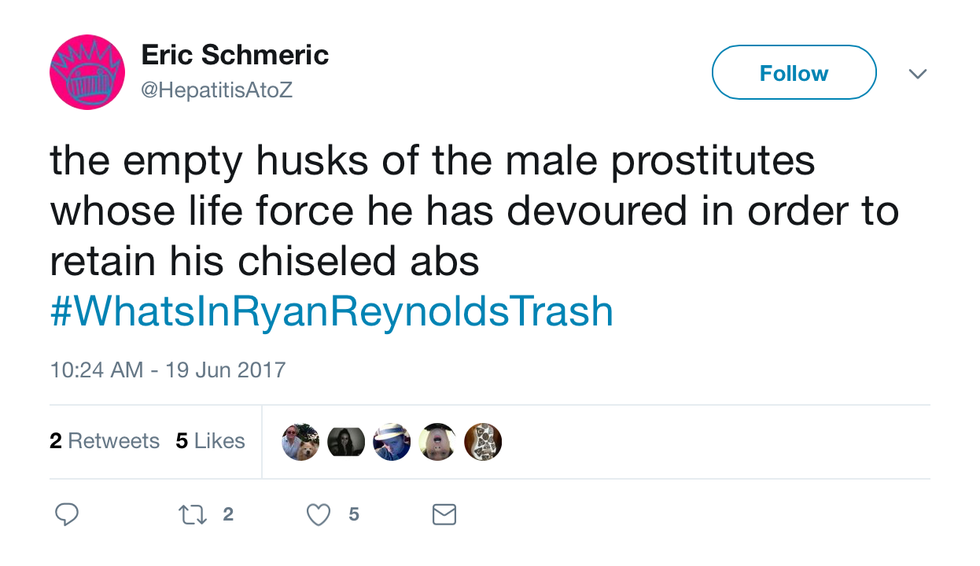Viewport: 980px width, 566px height.
Task: View the 2 Retweets list
Action: point(104,441)
